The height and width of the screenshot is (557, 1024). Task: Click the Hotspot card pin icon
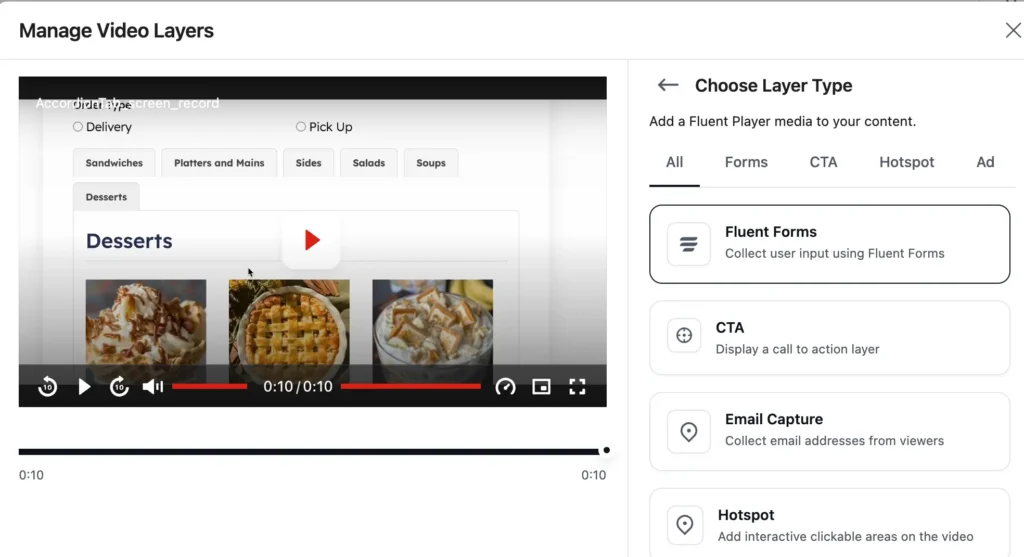point(684,524)
